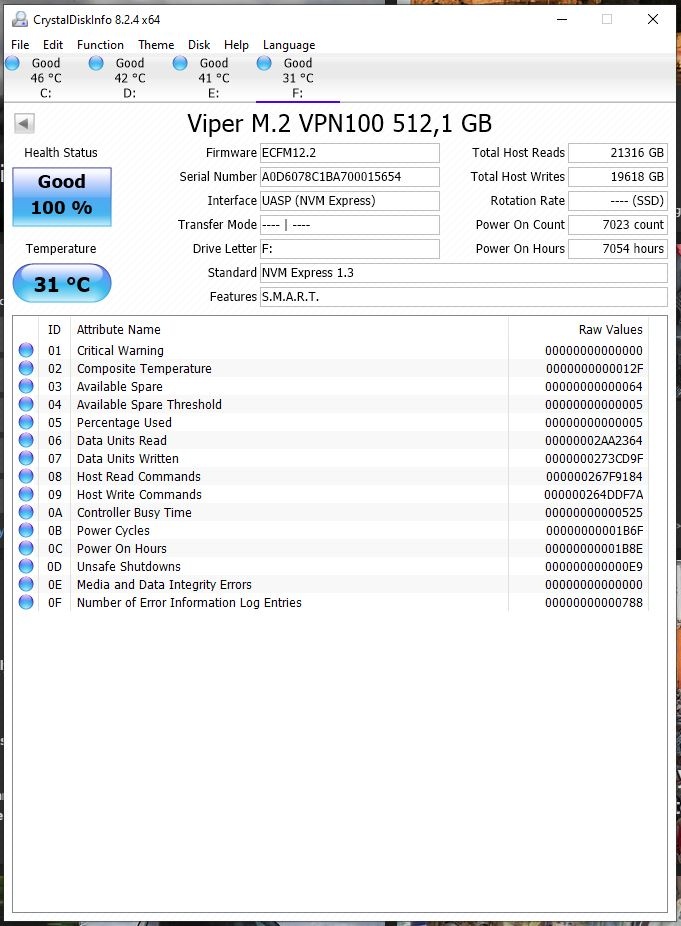Screen dimensions: 681x926
Task: Click the blue status orb for drive C:
Action: point(12,63)
